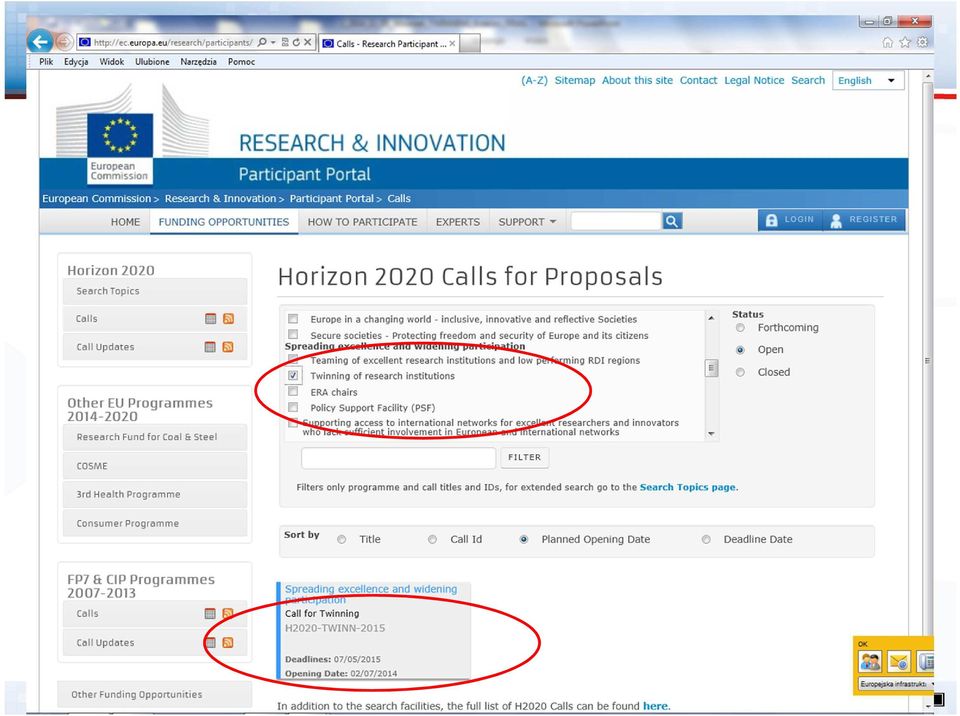960x716 pixels.
Task: Check Policy Support Facility (PSF) checkbox
Action: (x=293, y=407)
